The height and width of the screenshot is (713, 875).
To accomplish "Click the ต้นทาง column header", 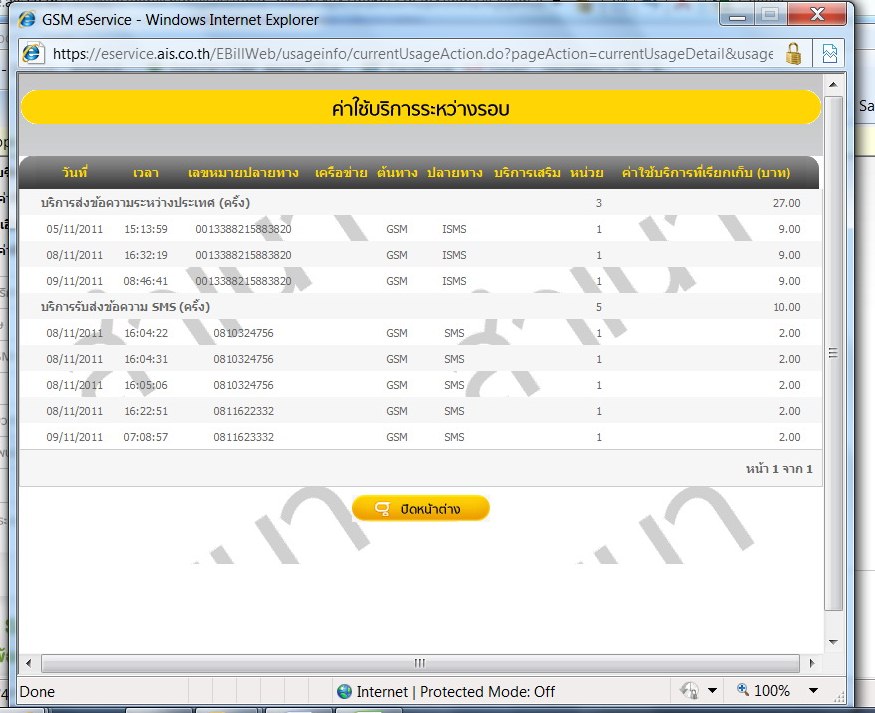I will [397, 173].
